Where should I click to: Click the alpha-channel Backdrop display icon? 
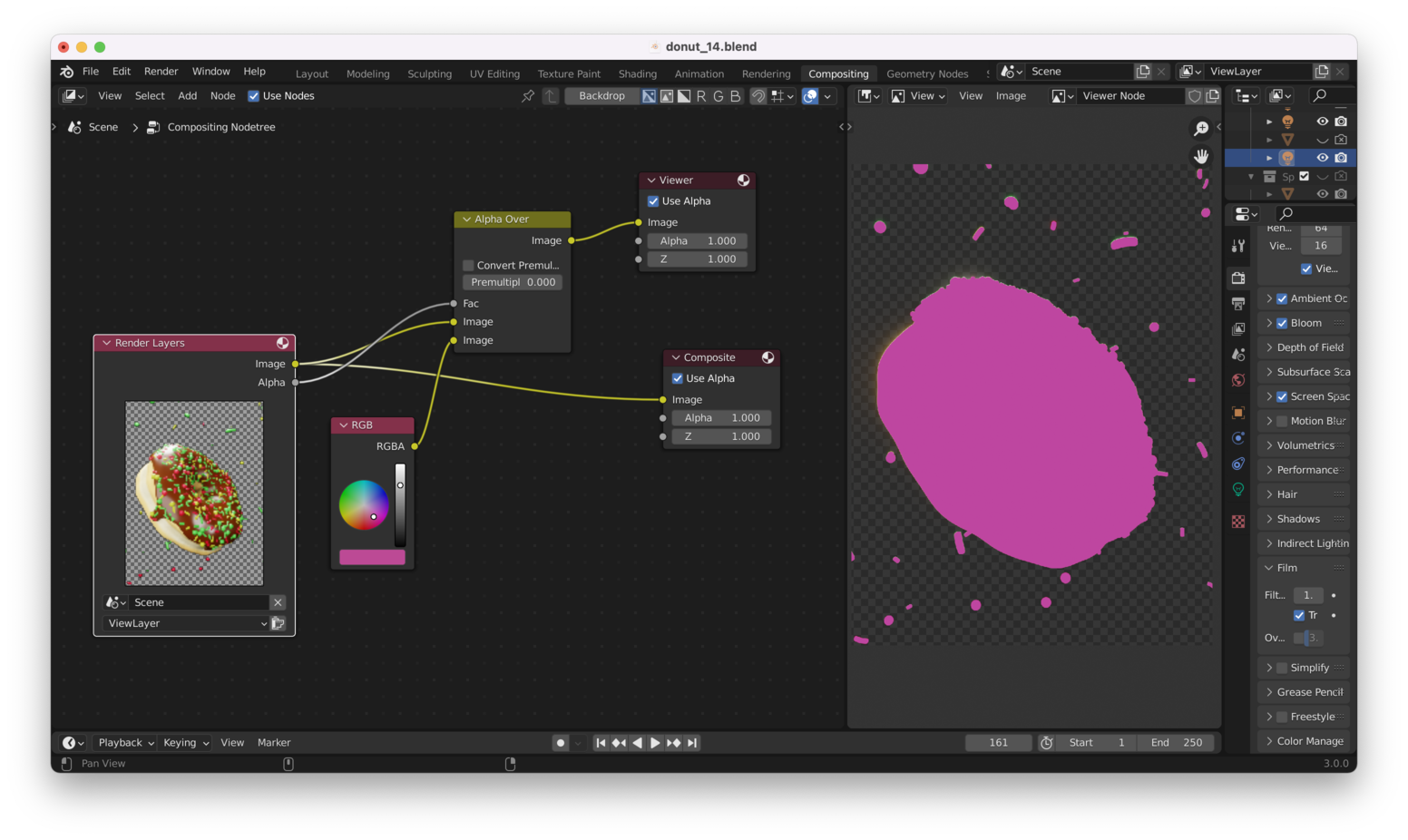(683, 95)
